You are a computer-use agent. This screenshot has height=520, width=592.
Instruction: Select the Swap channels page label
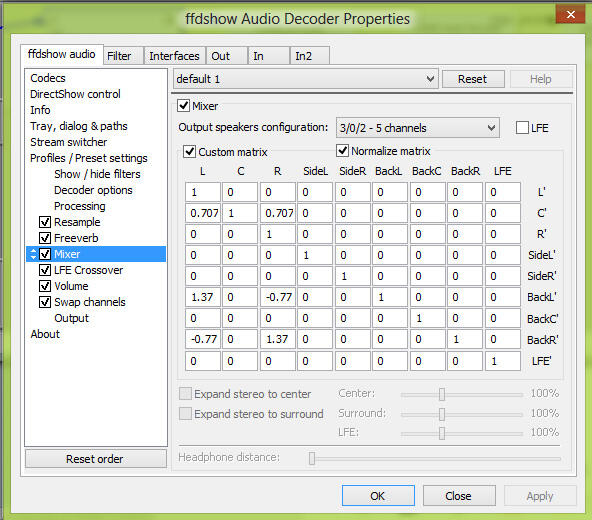click(x=90, y=302)
